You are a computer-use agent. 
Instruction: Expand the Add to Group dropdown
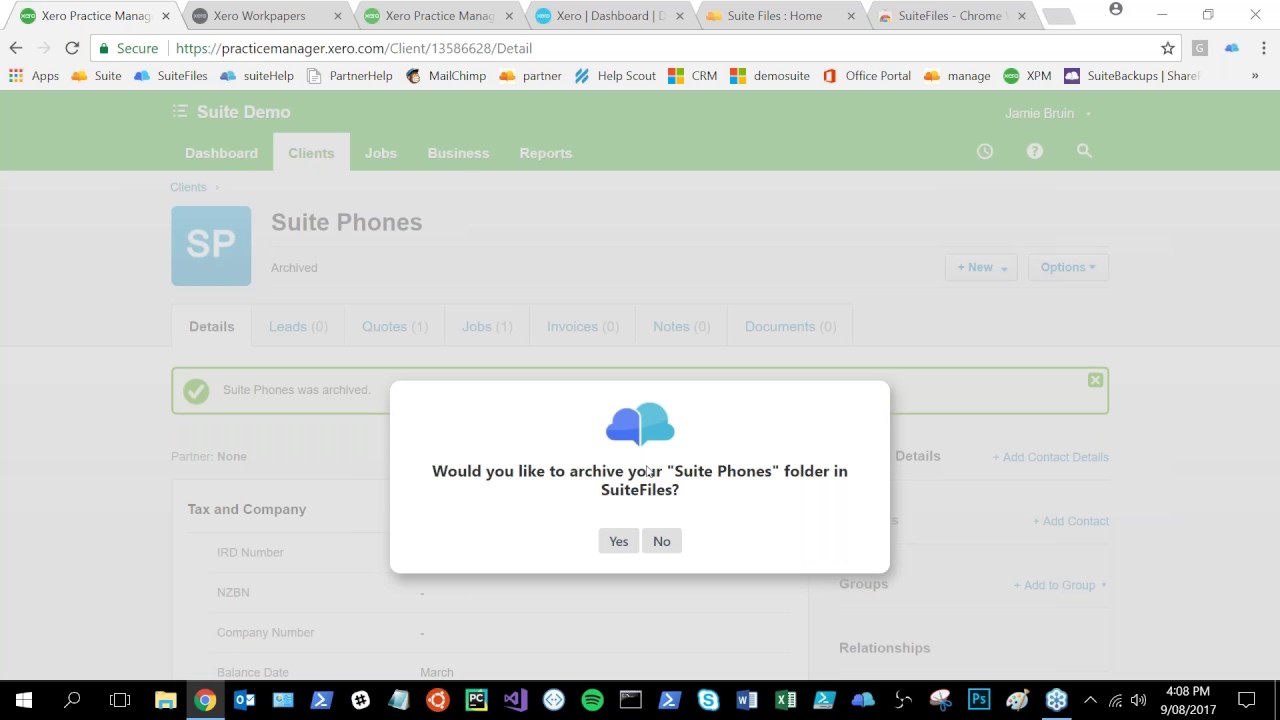pyautogui.click(x=1060, y=585)
